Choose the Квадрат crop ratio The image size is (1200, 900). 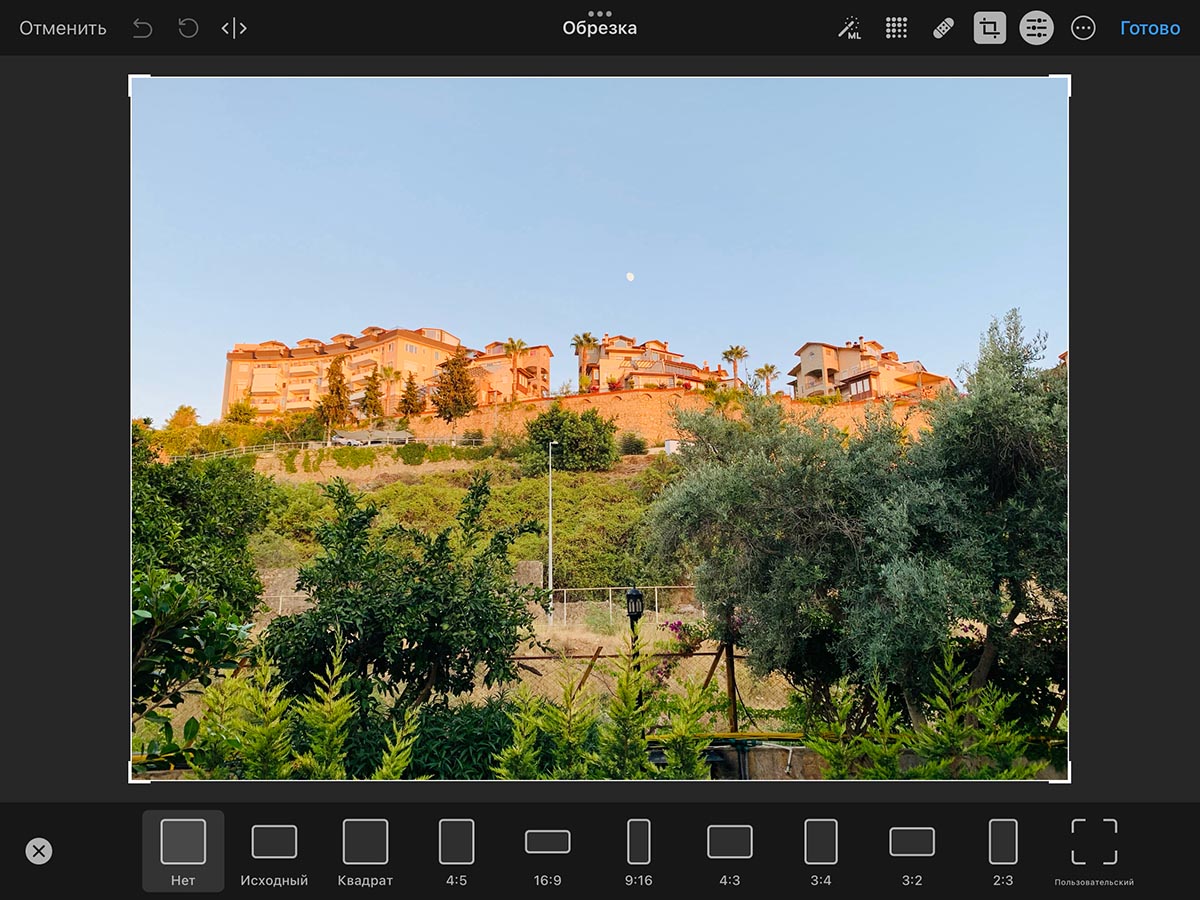[365, 851]
